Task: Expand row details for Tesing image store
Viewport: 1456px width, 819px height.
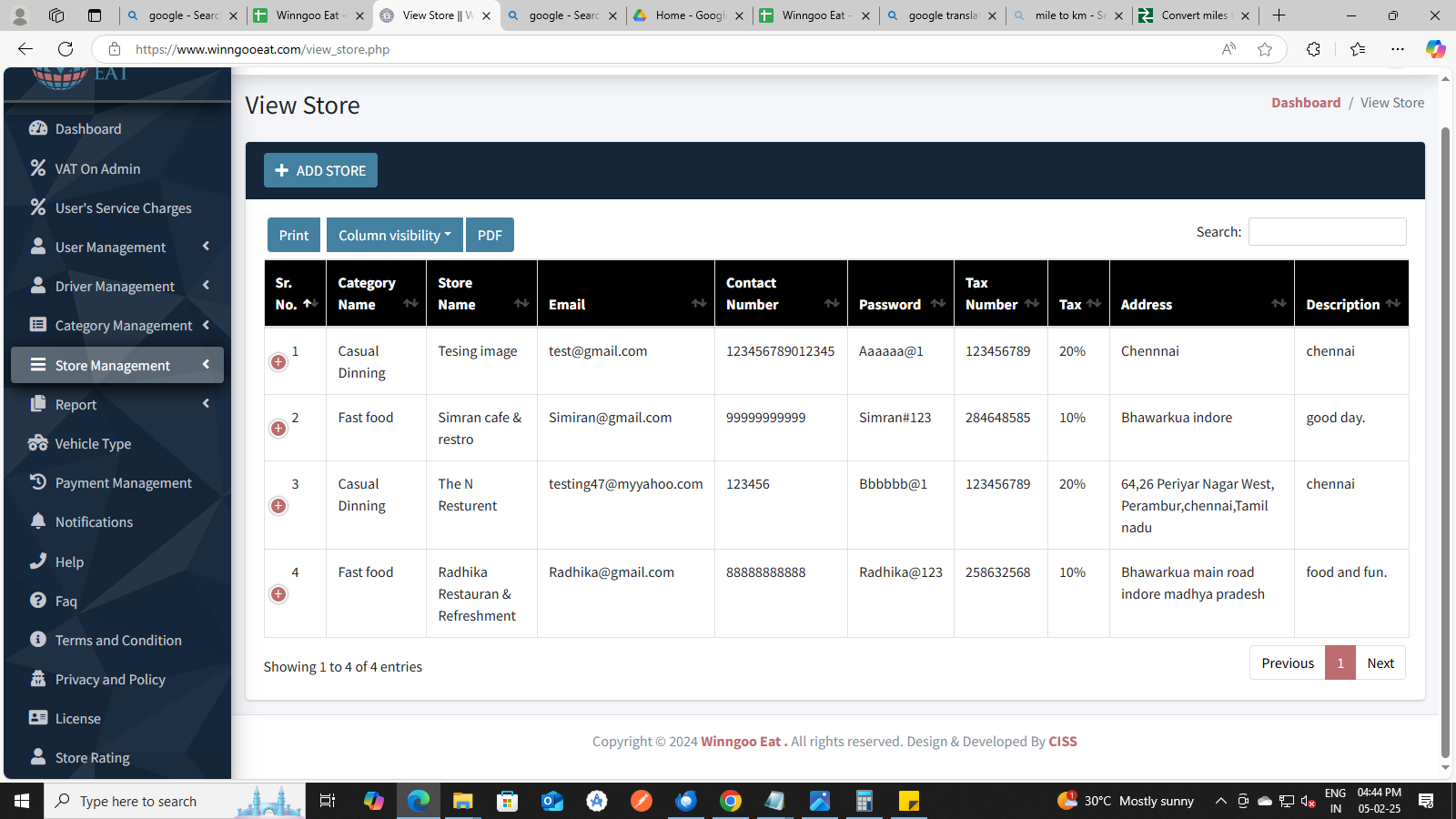Action: point(278,362)
